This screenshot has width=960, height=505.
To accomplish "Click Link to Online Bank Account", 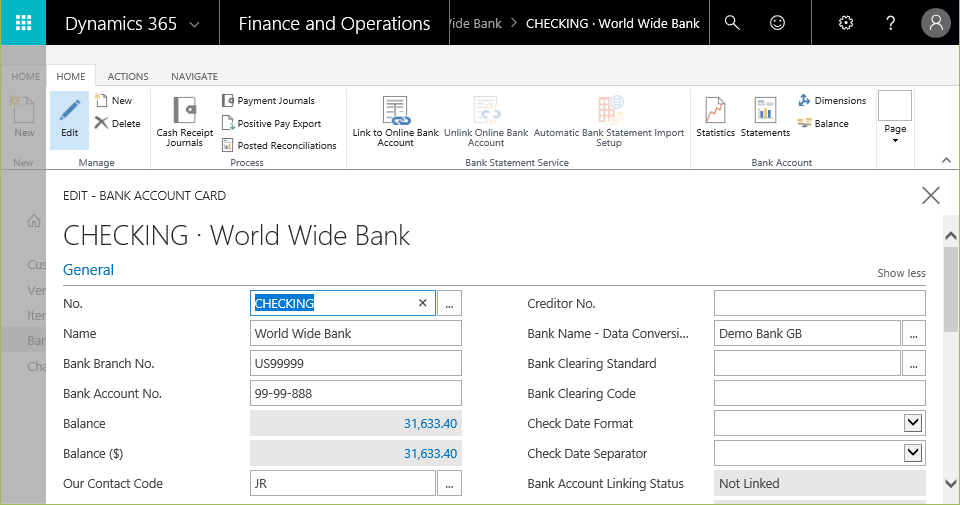I will click(396, 122).
